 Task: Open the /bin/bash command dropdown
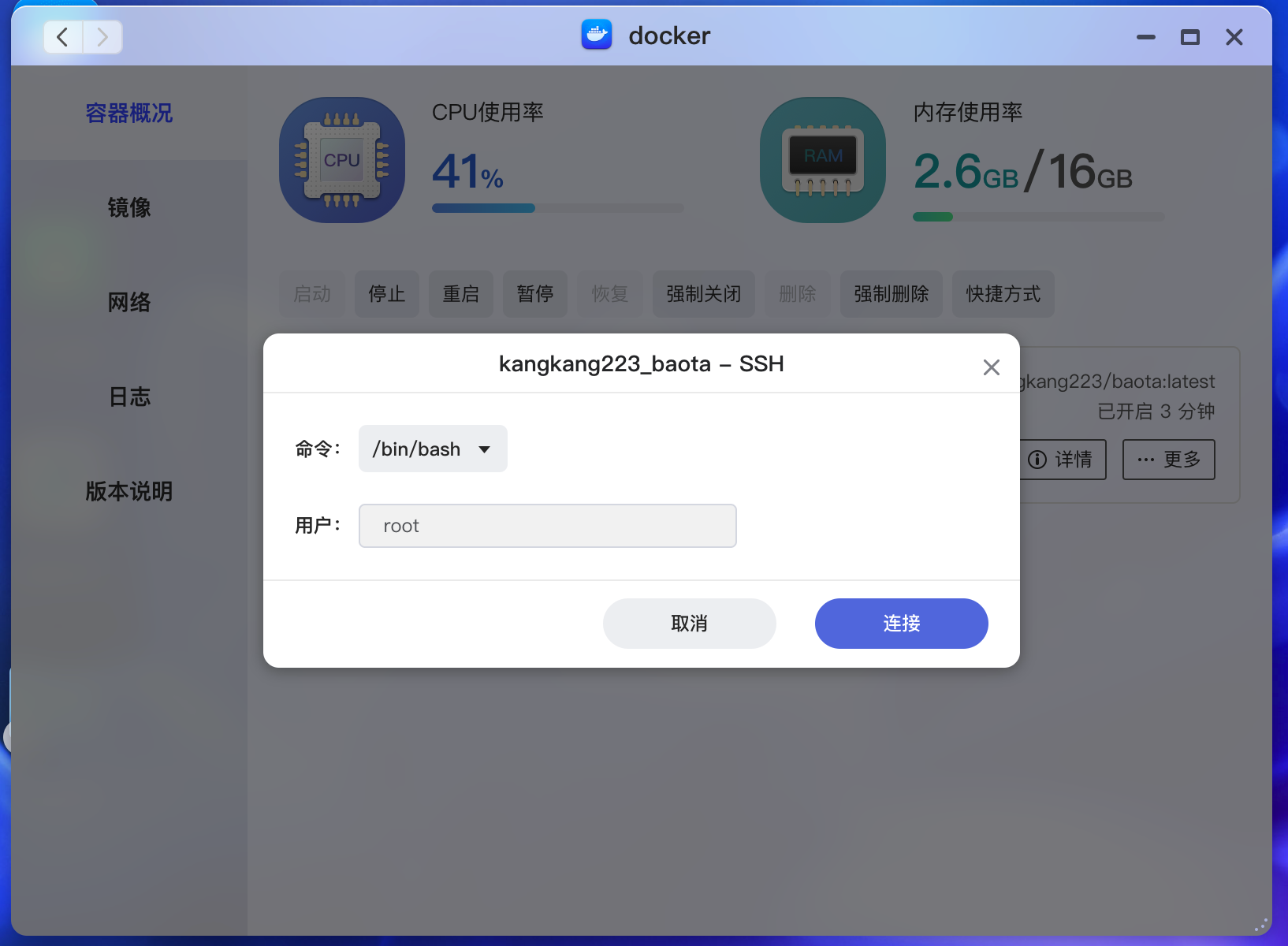tap(433, 449)
